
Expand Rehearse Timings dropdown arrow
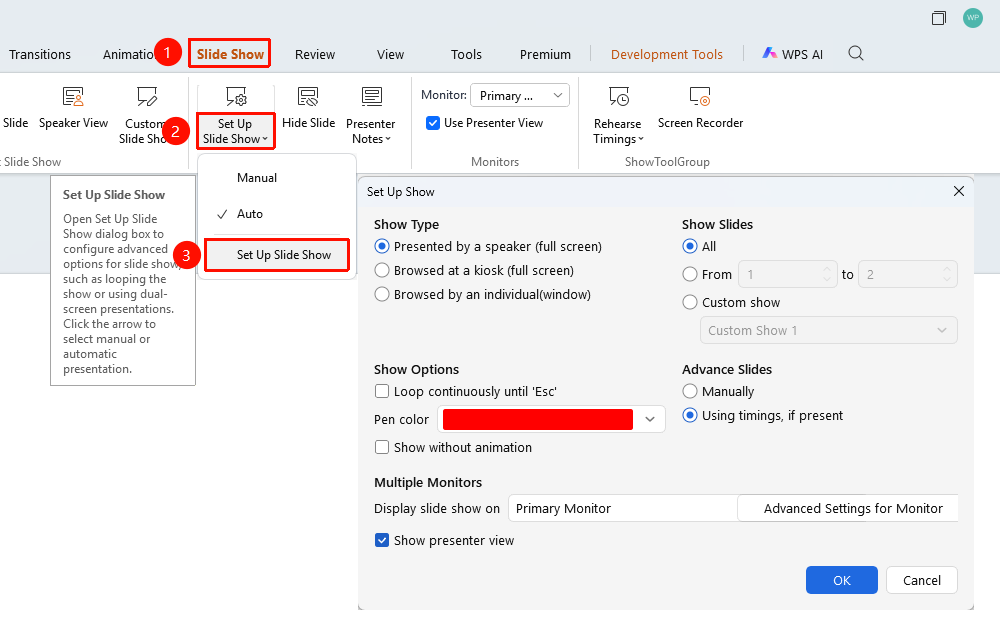641,139
